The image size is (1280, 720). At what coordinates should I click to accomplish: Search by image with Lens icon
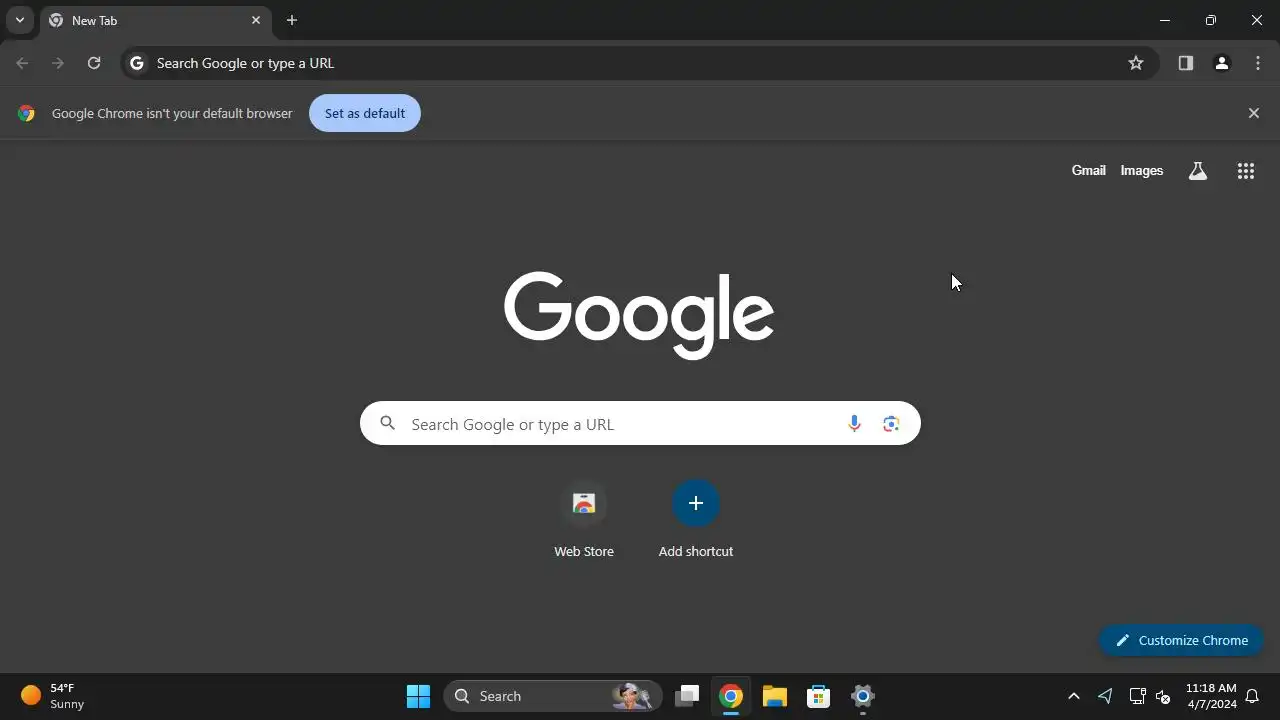[x=891, y=424]
